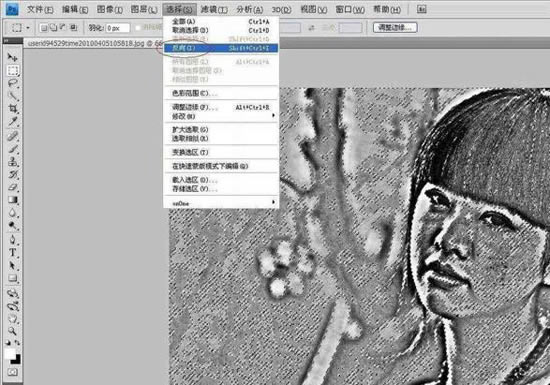The width and height of the screenshot is (550, 385).
Task: Click the Photoshop application logo icon
Action: pos(13,9)
